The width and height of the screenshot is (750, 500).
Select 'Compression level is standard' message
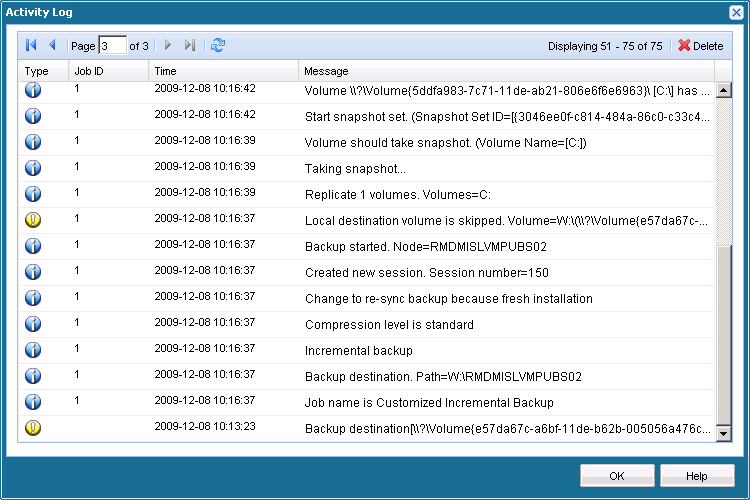coord(389,325)
